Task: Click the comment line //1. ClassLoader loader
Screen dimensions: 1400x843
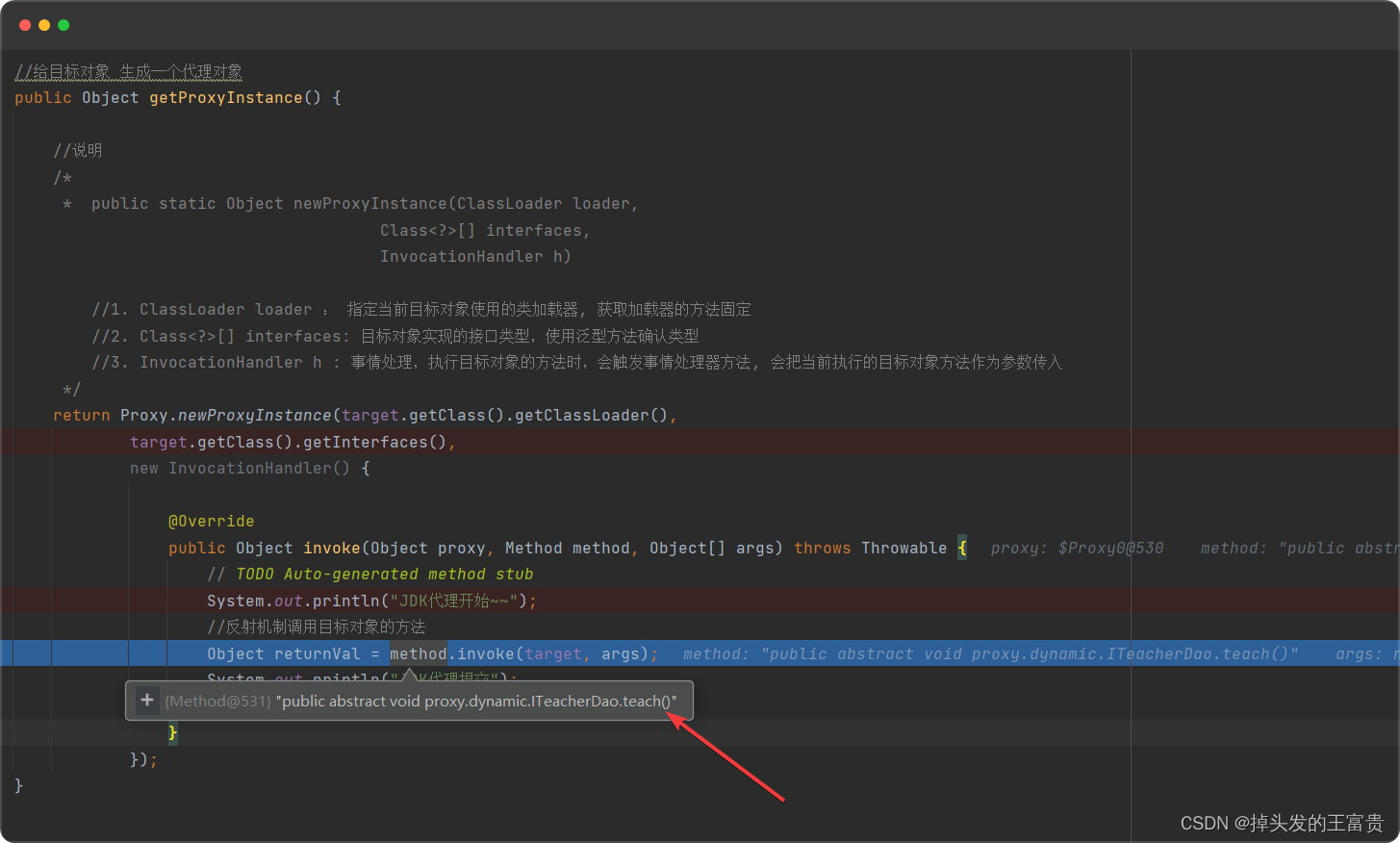Action: (x=421, y=309)
